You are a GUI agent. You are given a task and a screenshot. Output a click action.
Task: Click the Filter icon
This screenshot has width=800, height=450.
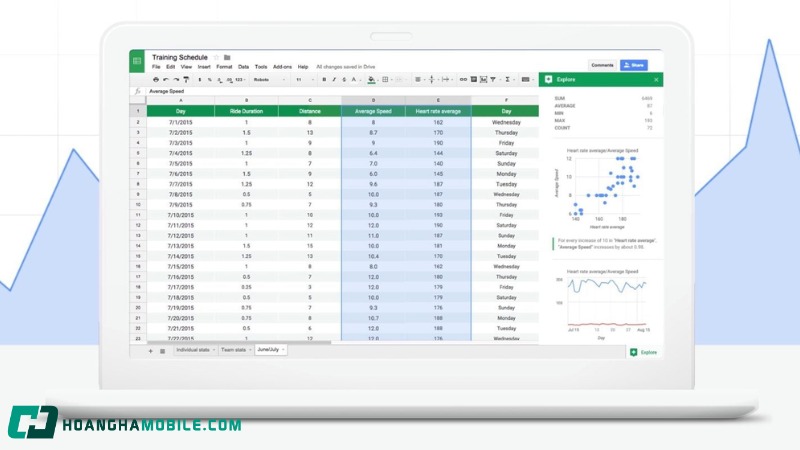[493, 80]
